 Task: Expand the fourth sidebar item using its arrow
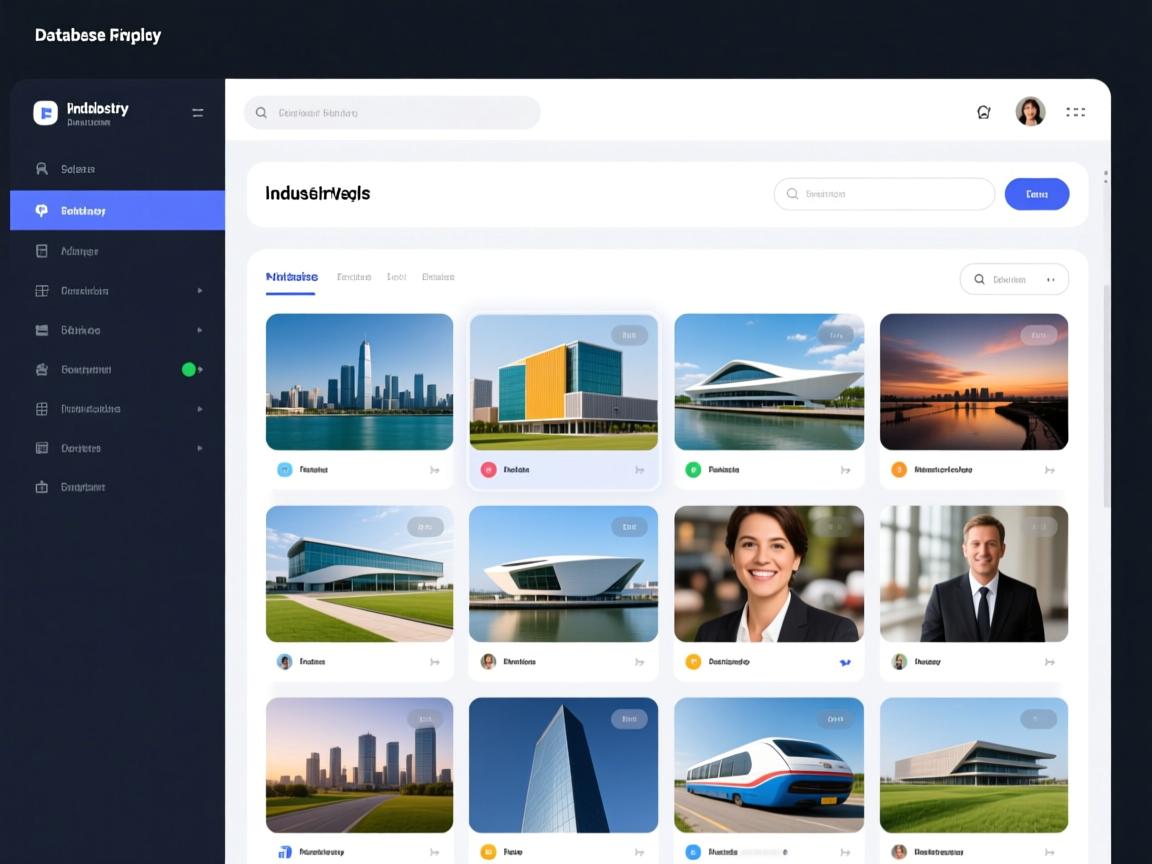[x=200, y=291]
